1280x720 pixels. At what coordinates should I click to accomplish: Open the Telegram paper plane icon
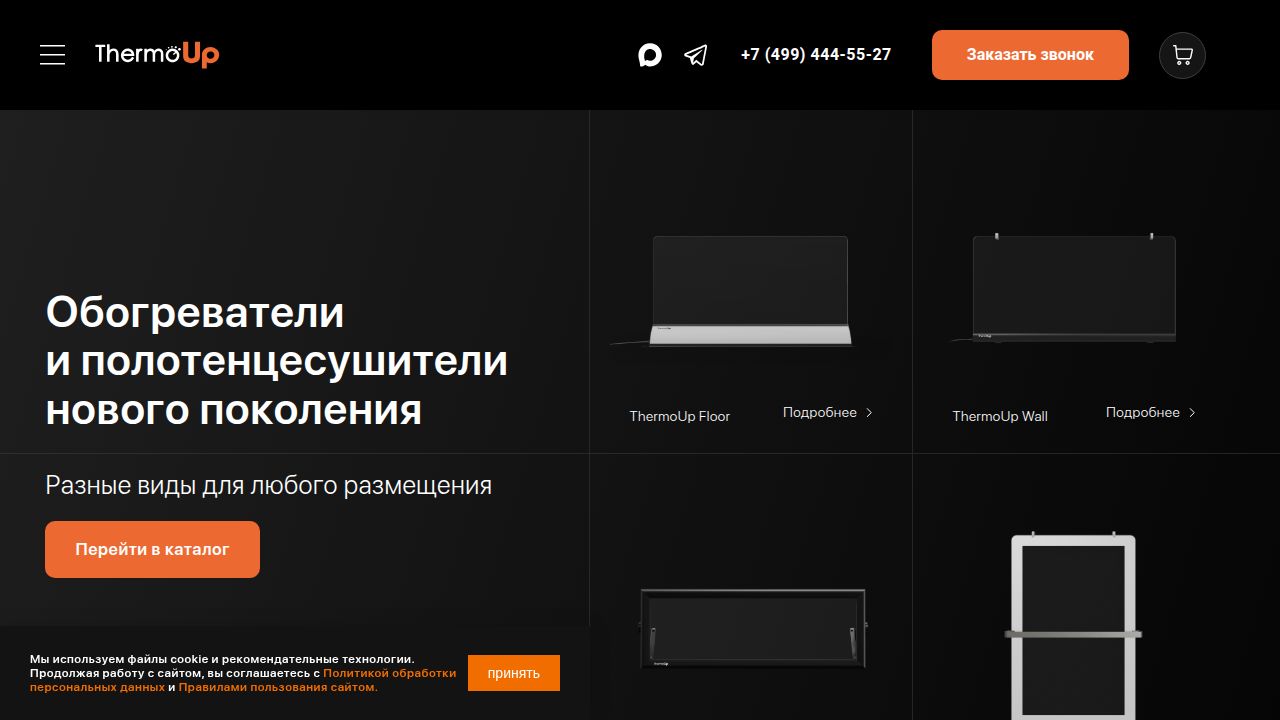696,55
